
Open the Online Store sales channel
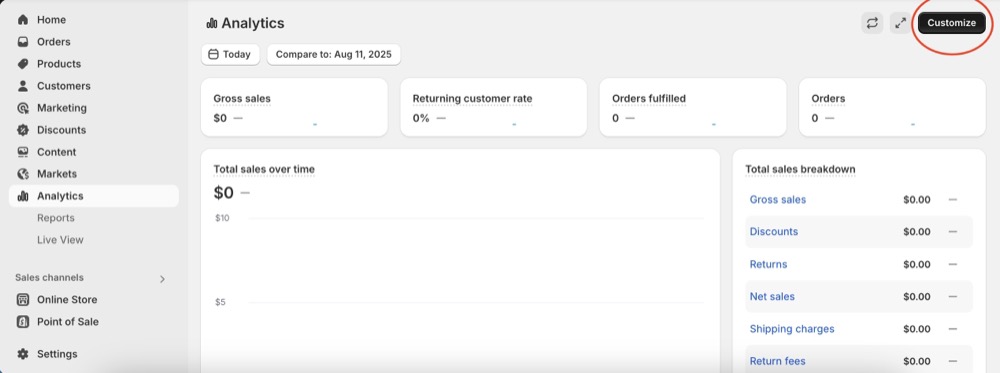click(x=94, y=300)
